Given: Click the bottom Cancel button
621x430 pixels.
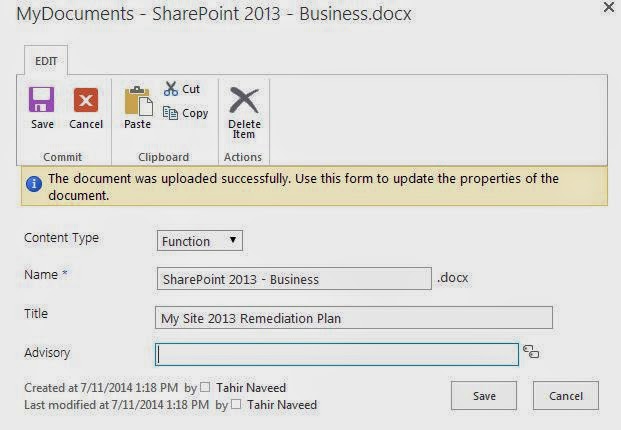Looking at the screenshot, I should click(566, 396).
